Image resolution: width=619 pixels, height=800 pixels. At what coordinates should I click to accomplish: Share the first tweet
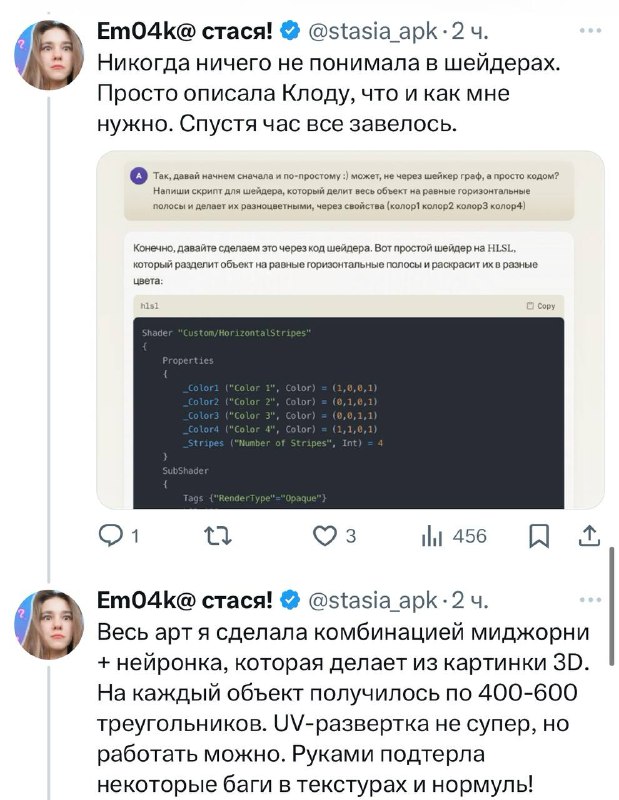coord(587,537)
